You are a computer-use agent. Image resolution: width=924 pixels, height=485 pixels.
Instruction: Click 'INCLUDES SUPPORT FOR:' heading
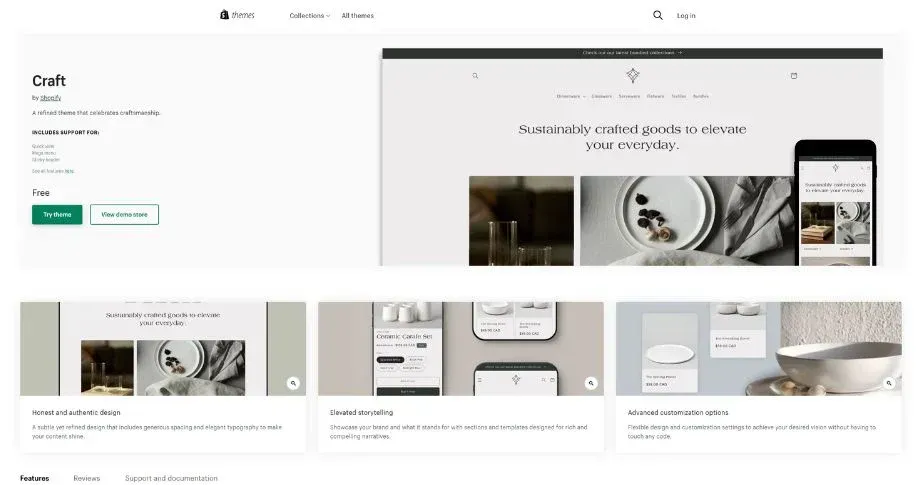65,133
